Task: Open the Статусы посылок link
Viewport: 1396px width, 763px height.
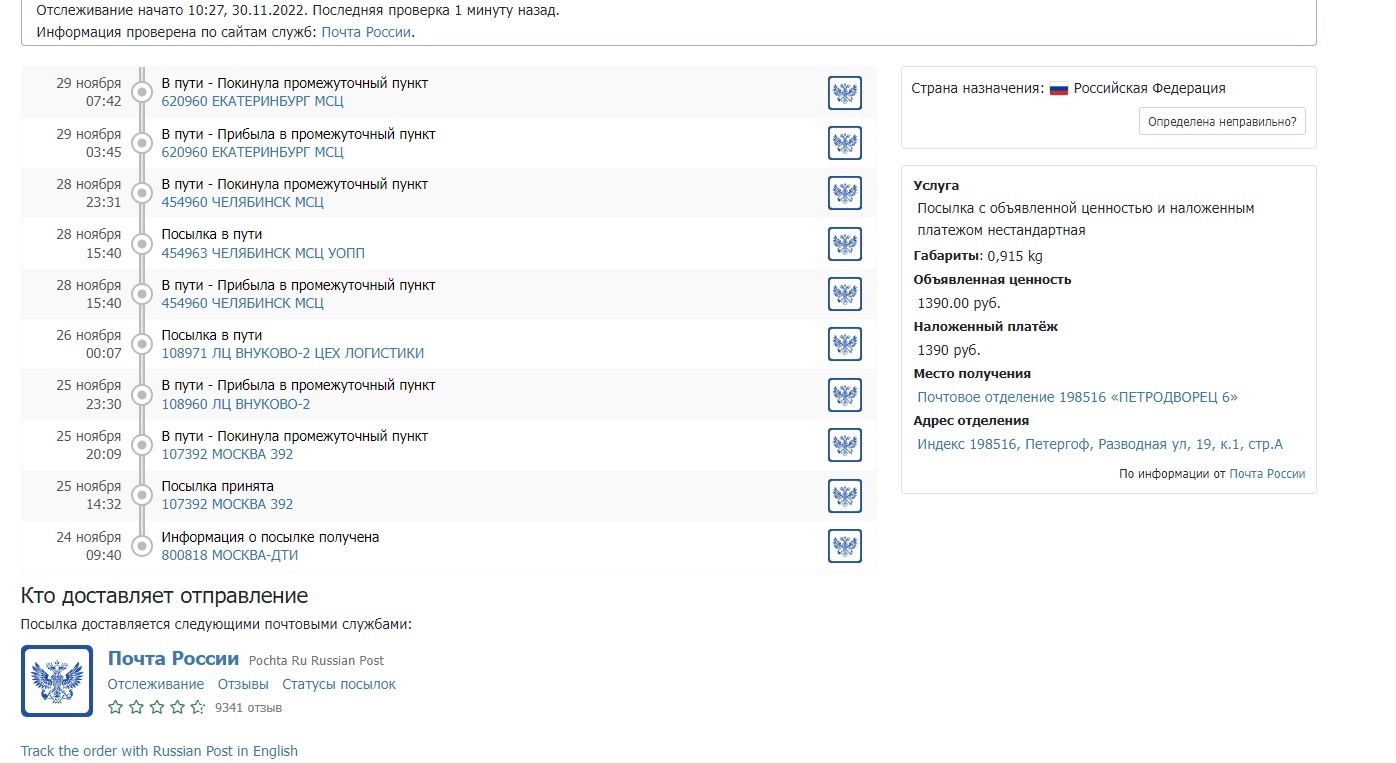Action: coord(339,684)
